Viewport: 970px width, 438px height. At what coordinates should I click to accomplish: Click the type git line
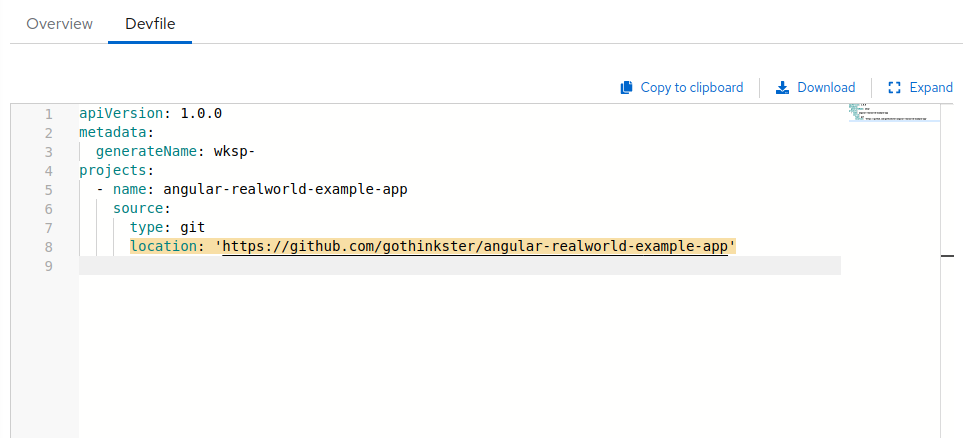point(167,227)
